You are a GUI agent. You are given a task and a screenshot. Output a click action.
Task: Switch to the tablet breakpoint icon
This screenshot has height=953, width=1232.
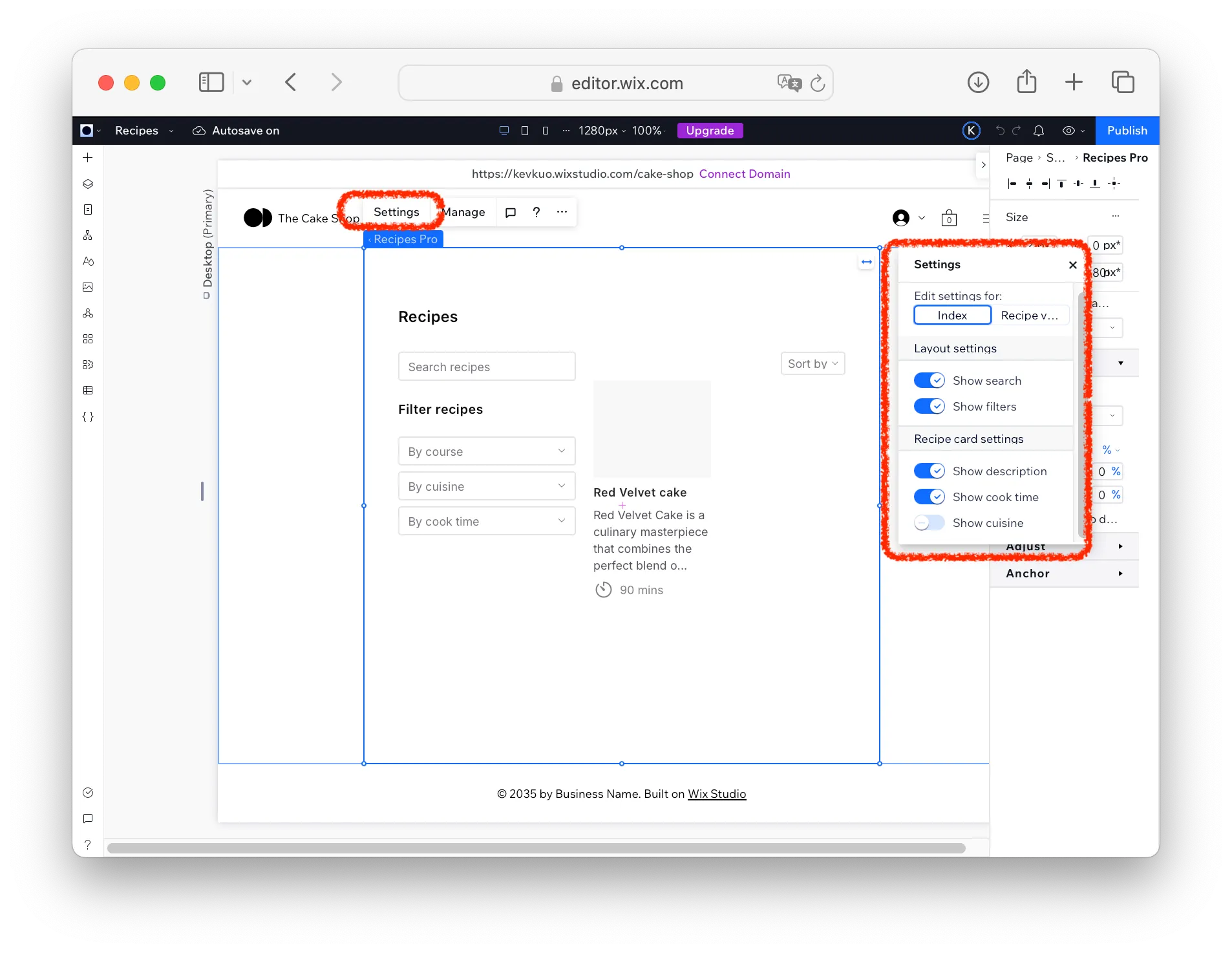click(x=525, y=131)
